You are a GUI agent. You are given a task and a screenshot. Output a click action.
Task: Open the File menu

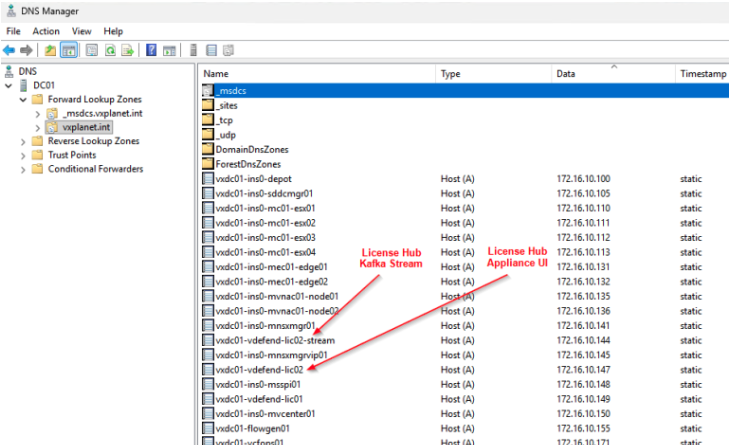[13, 31]
